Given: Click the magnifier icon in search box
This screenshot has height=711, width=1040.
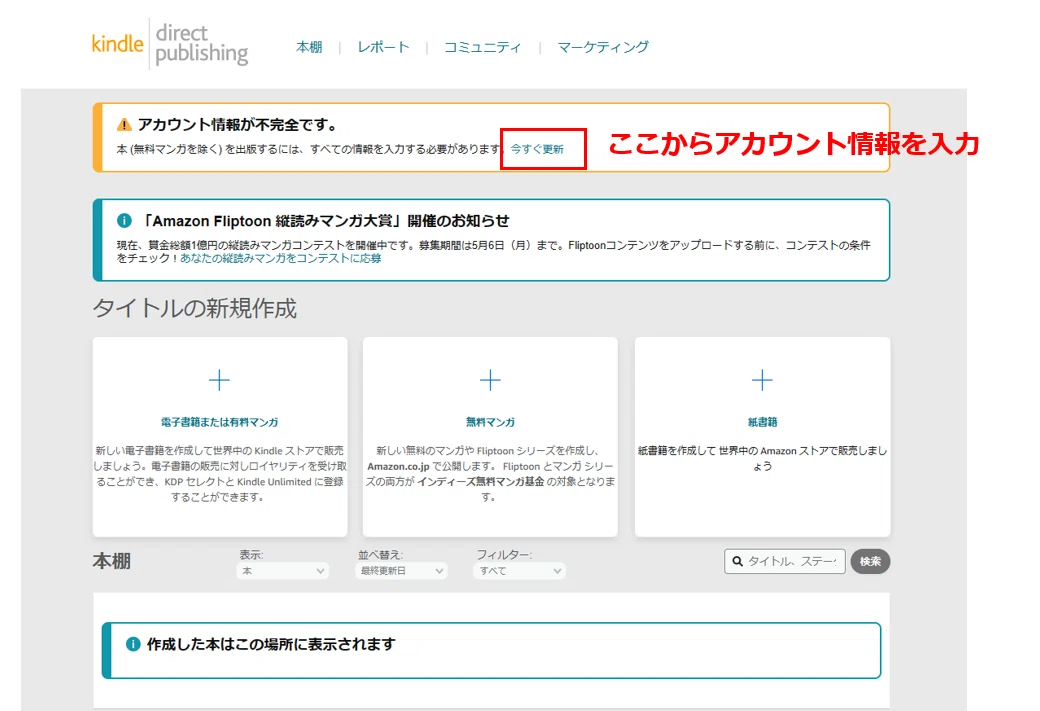Looking at the screenshot, I should (738, 561).
